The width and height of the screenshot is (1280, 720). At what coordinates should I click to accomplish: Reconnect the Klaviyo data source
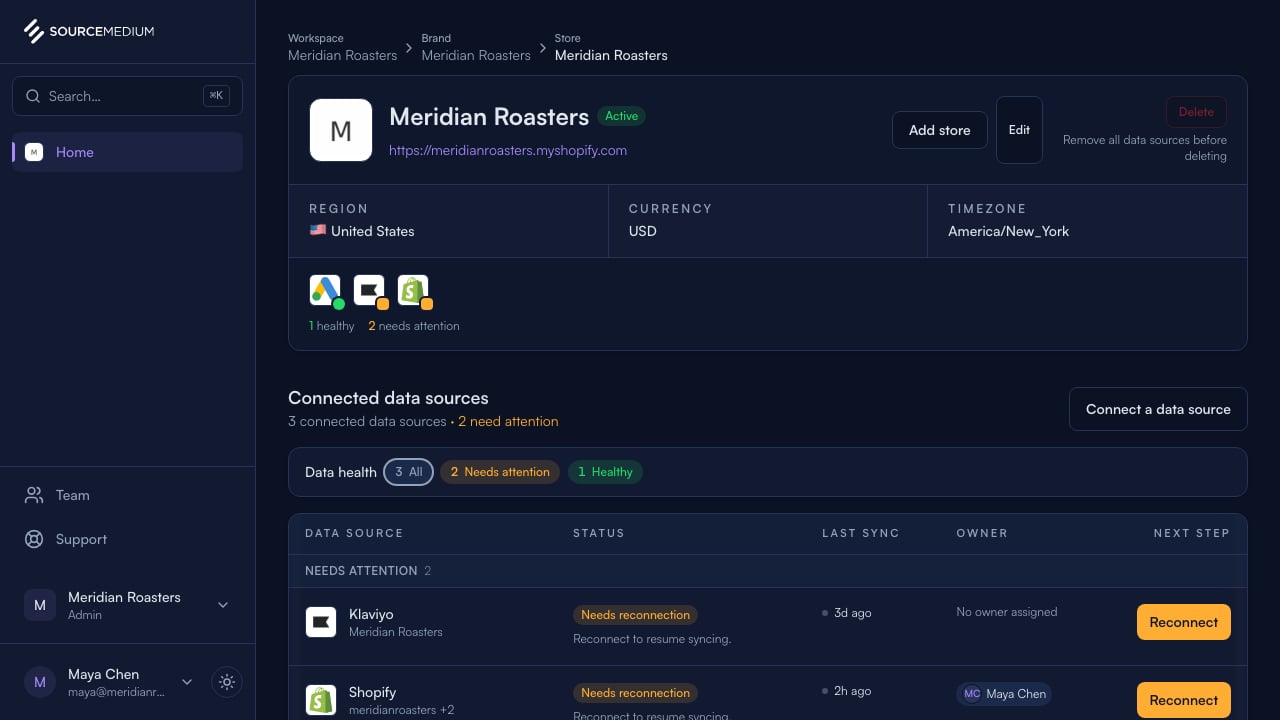click(x=1184, y=622)
